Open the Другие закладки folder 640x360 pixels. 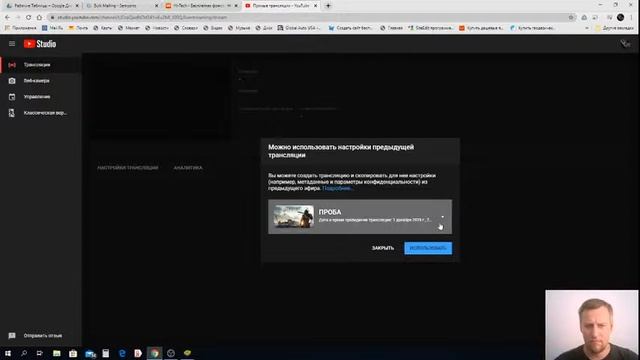614,28
